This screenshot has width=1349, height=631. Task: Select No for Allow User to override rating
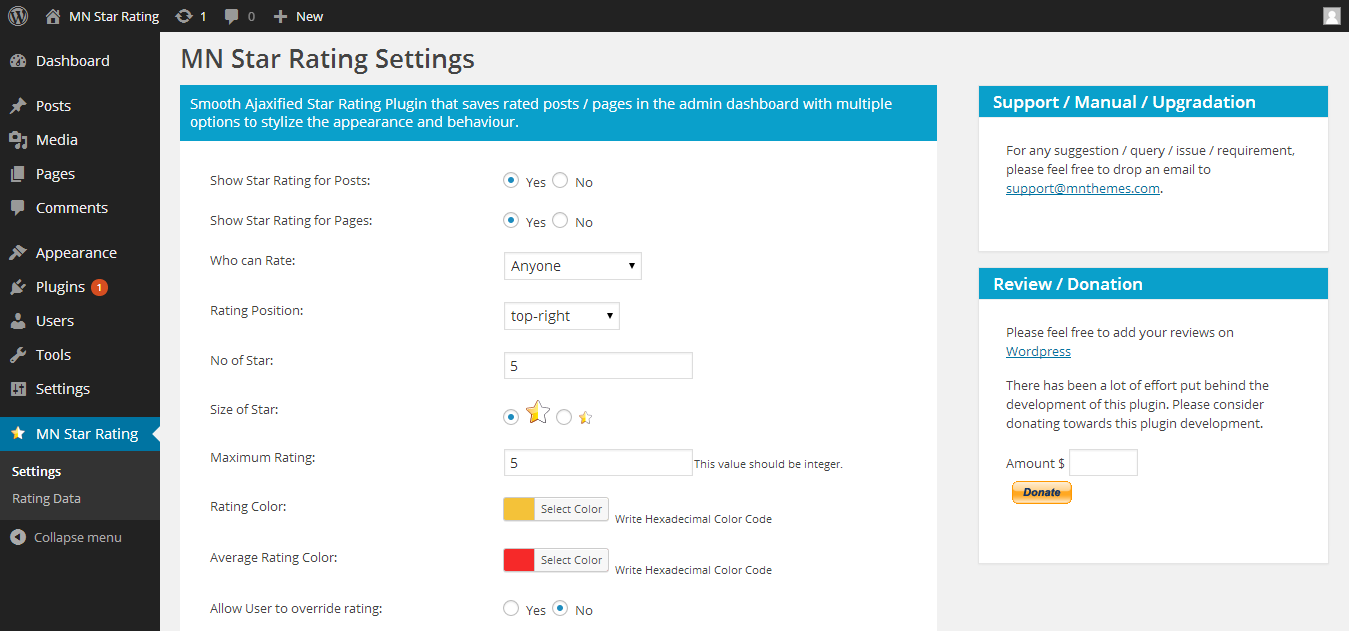560,608
